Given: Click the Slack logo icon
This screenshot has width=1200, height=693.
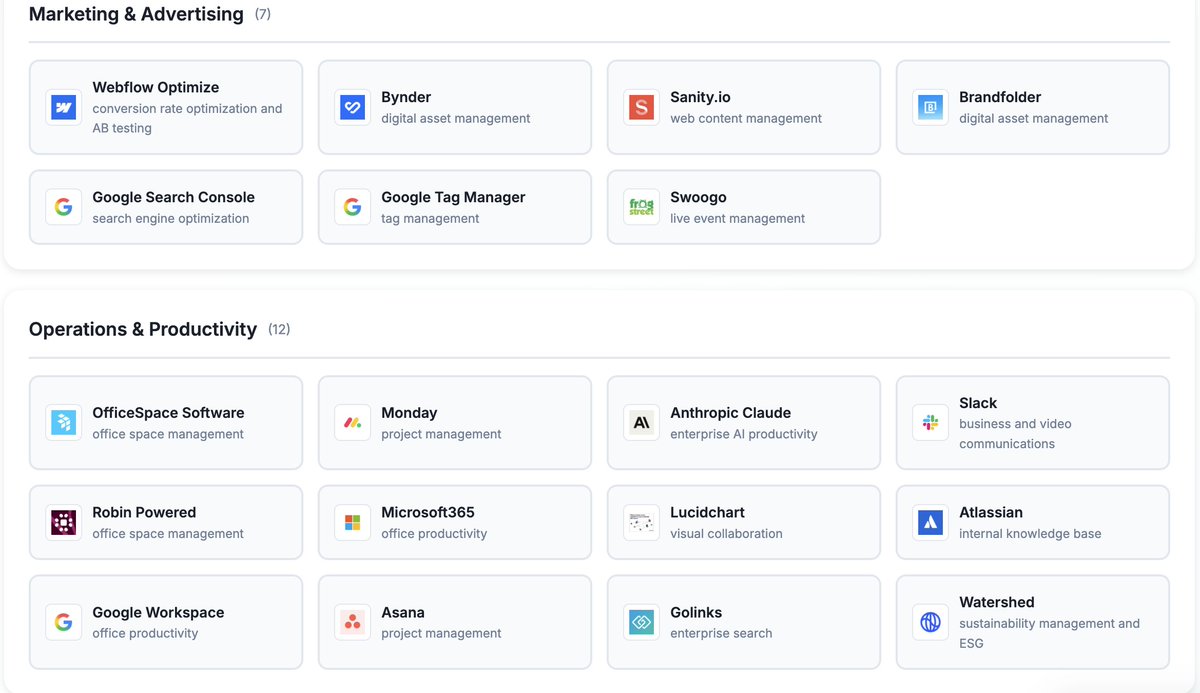Looking at the screenshot, I should pyautogui.click(x=931, y=423).
